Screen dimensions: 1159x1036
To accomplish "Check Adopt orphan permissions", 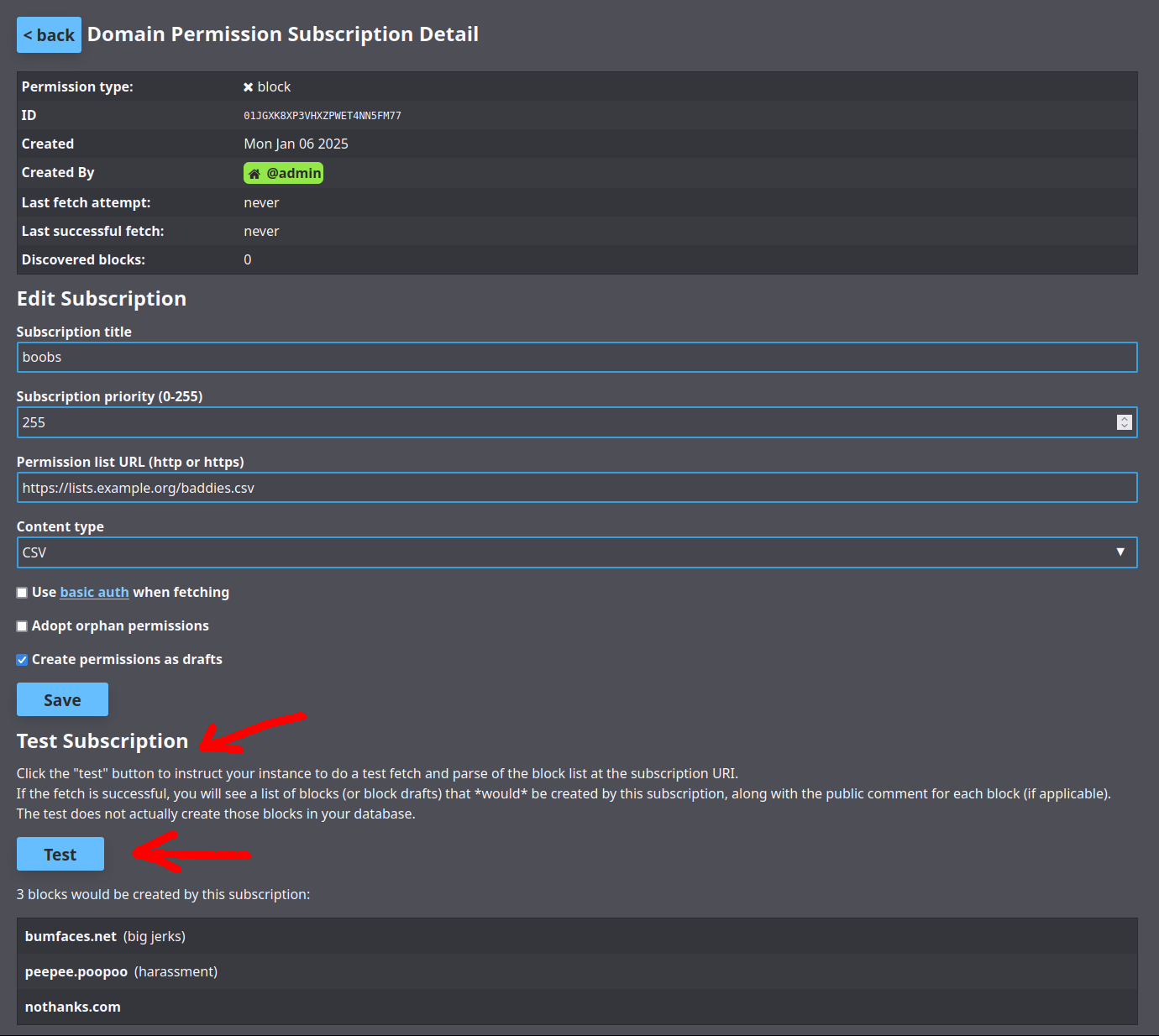I will (x=23, y=626).
